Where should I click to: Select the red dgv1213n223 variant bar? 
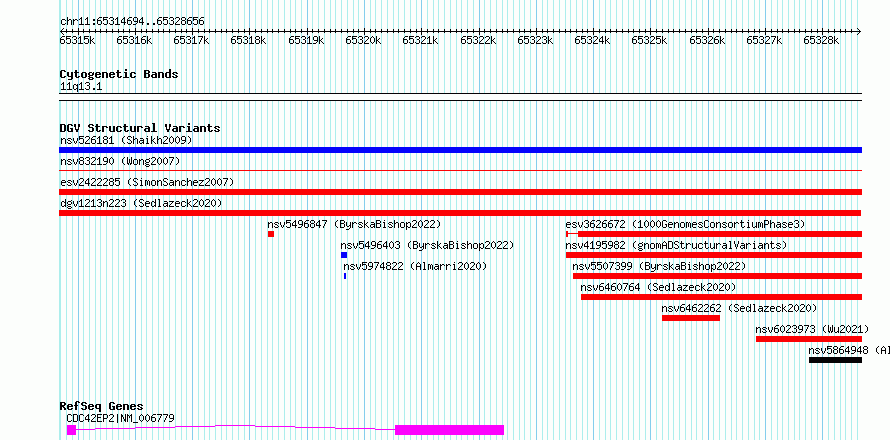pyautogui.click(x=460, y=213)
